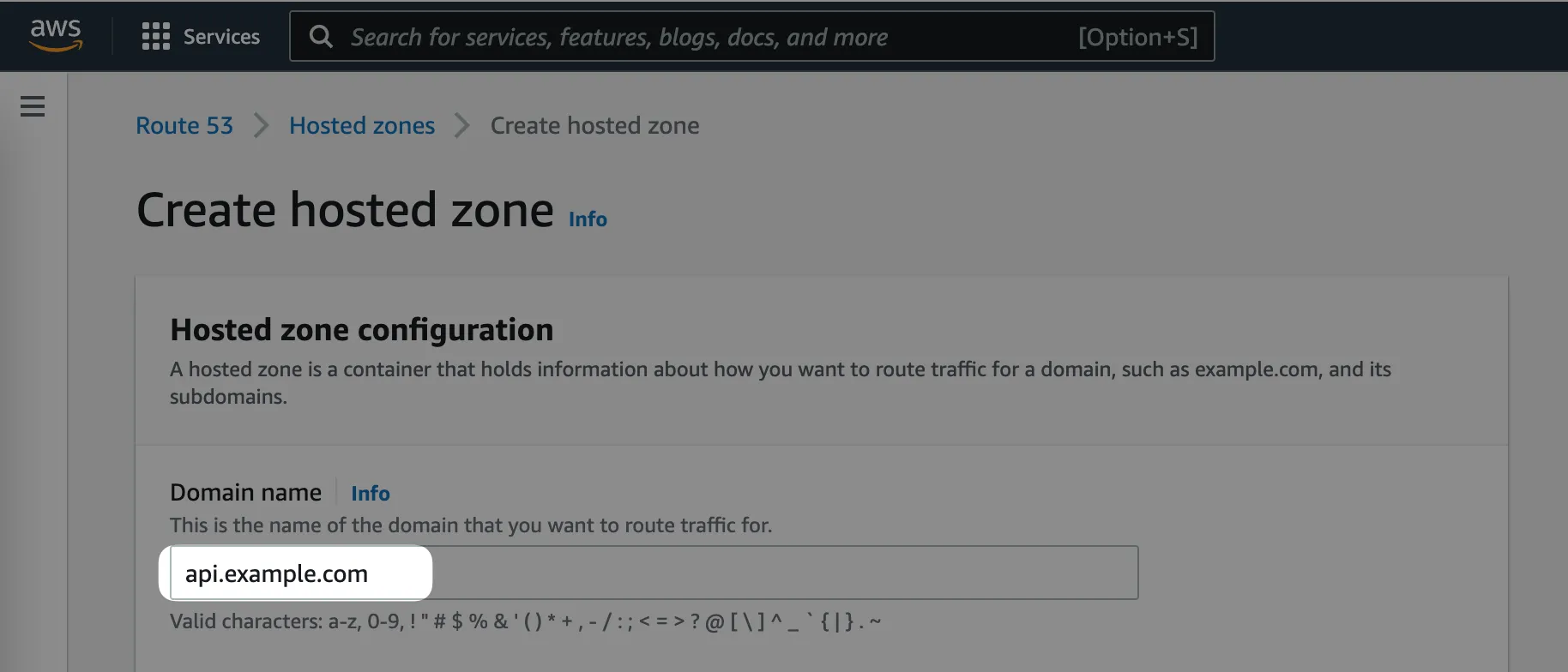The height and width of the screenshot is (672, 1568).
Task: Open the Services grid icon
Action: pos(155,36)
